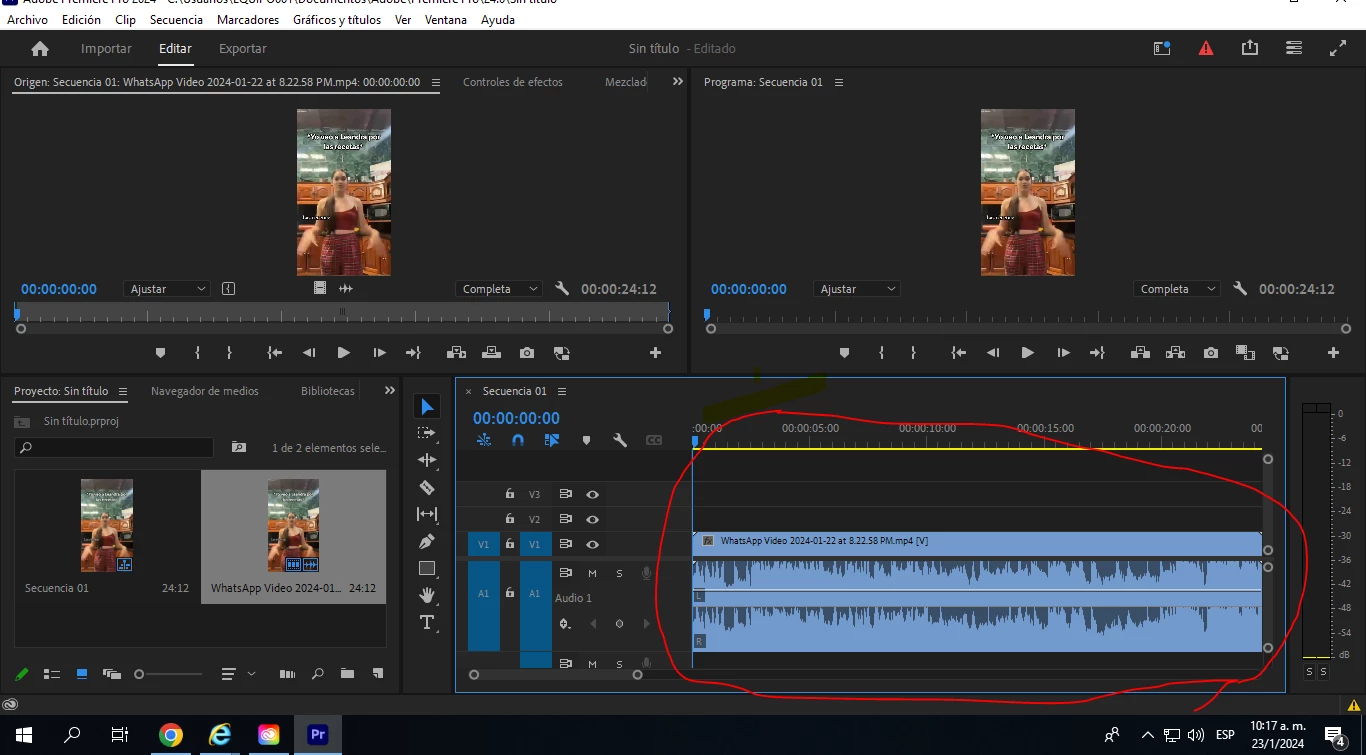Screen dimensions: 1366x755
Task: Export frame from the Source monitor
Action: (527, 353)
